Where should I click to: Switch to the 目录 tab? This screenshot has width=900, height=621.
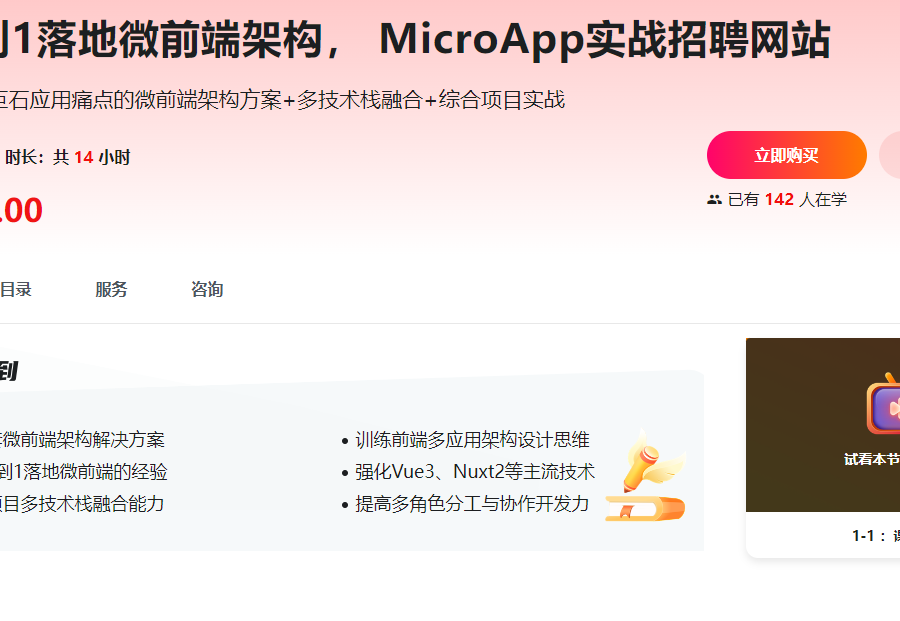[x=17, y=289]
